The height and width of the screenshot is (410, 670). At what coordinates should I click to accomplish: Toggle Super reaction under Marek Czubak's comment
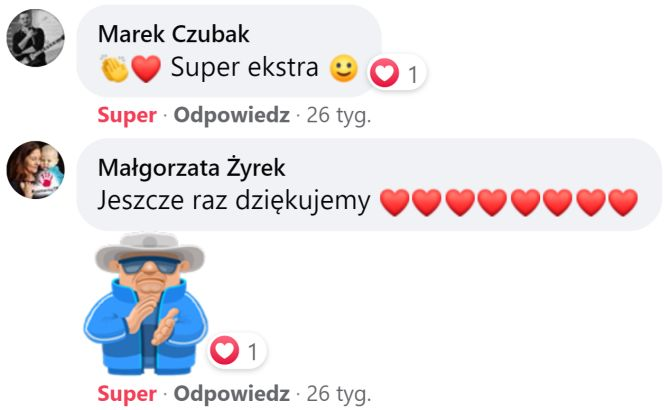127,115
